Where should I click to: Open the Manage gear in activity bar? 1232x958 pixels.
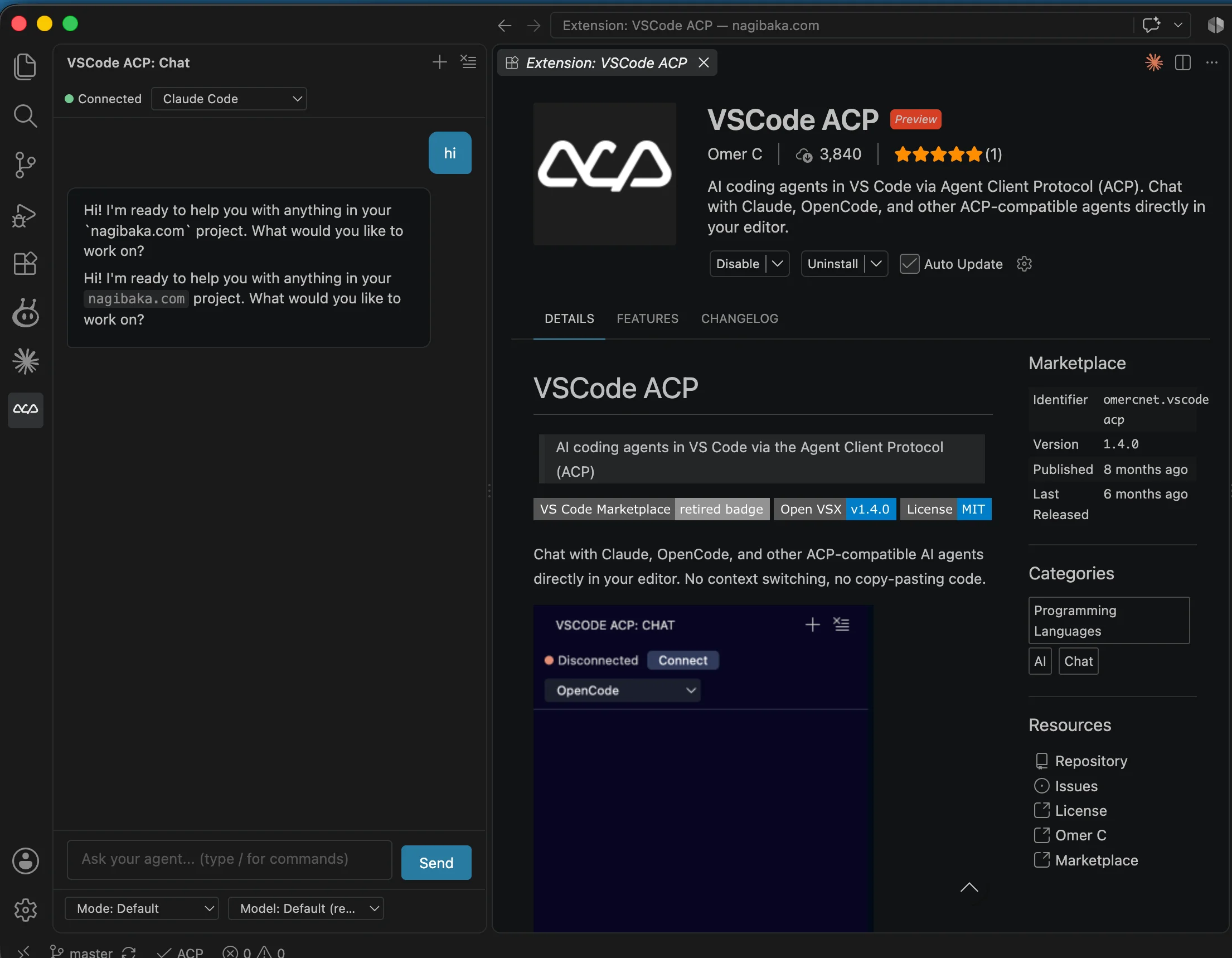[x=26, y=909]
